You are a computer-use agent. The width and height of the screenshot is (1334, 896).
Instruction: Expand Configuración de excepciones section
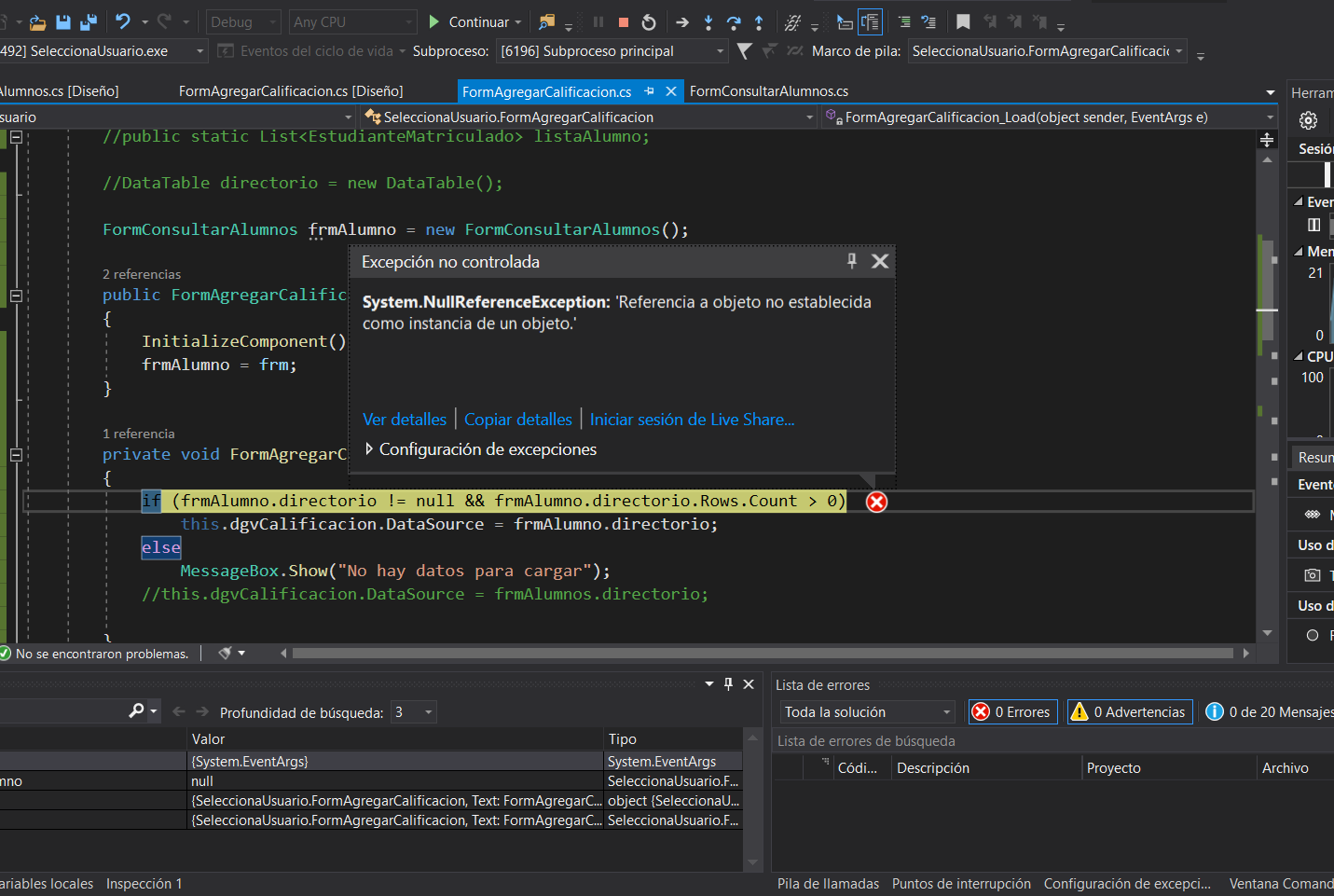[x=480, y=449]
